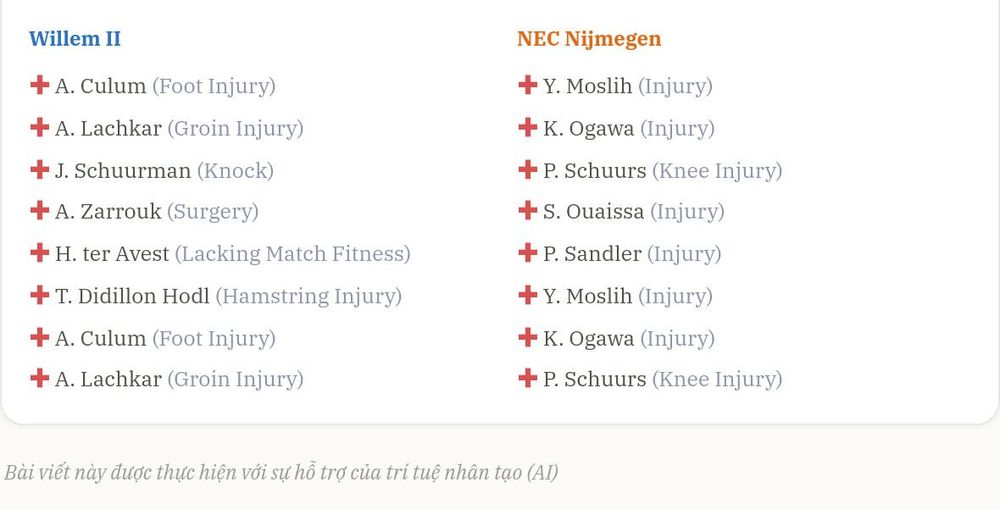
Task: Select the red cross icon next to S. Ouaissa
Action: click(527, 210)
